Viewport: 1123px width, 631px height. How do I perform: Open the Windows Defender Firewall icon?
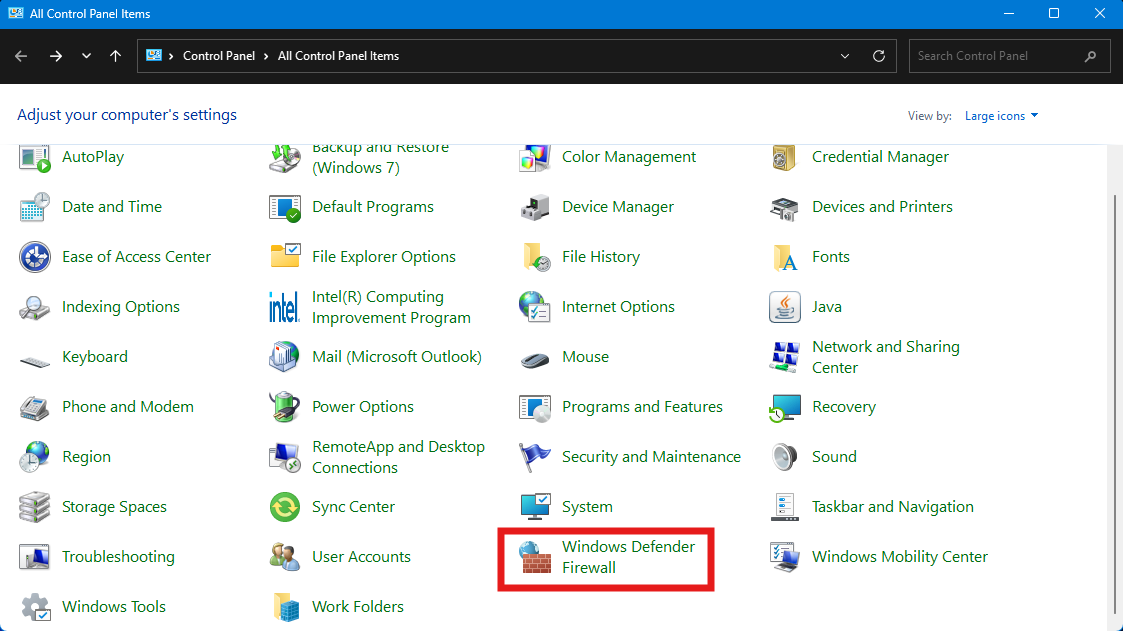pyautogui.click(x=535, y=557)
